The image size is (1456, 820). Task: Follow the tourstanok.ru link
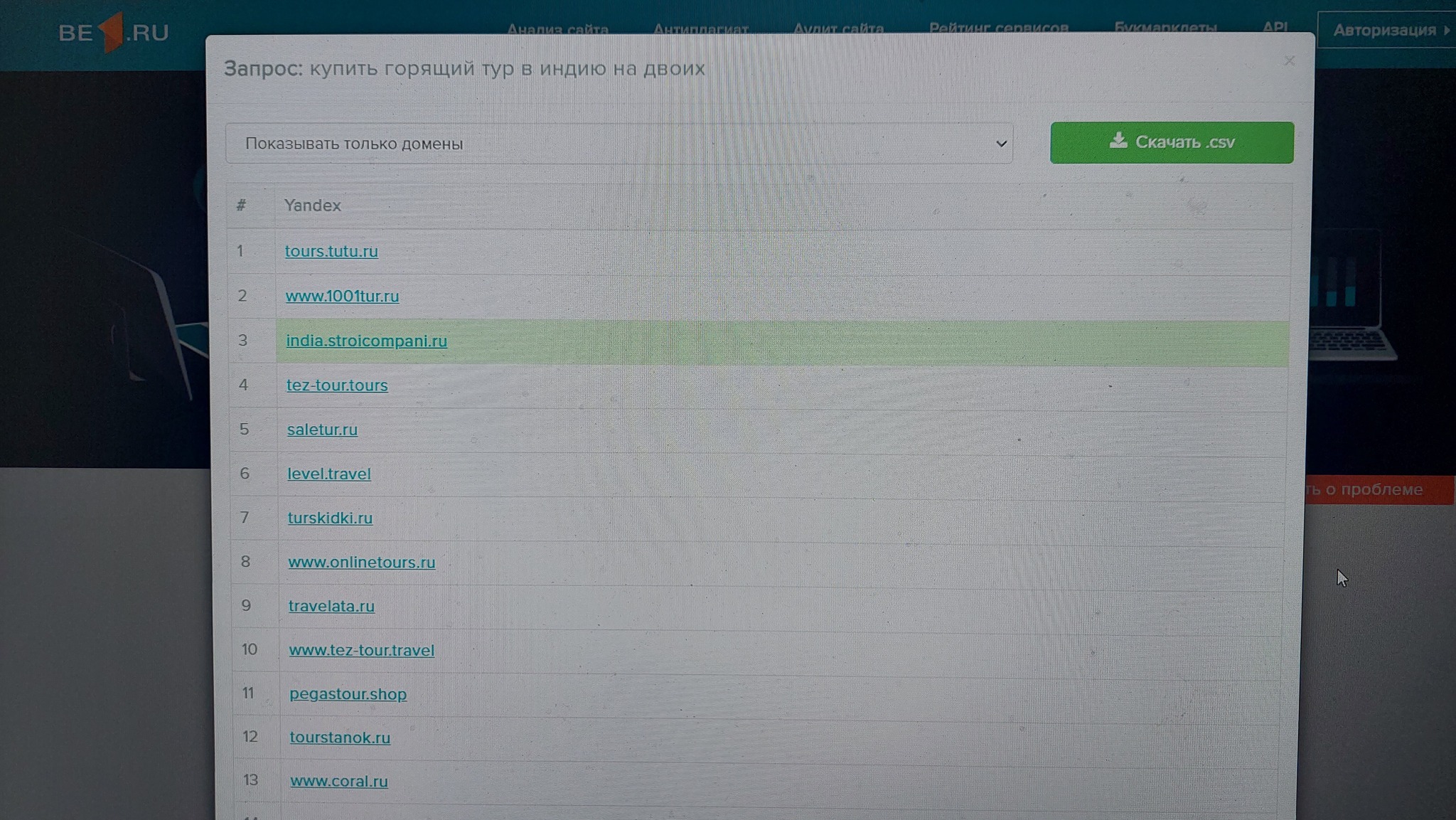(340, 738)
